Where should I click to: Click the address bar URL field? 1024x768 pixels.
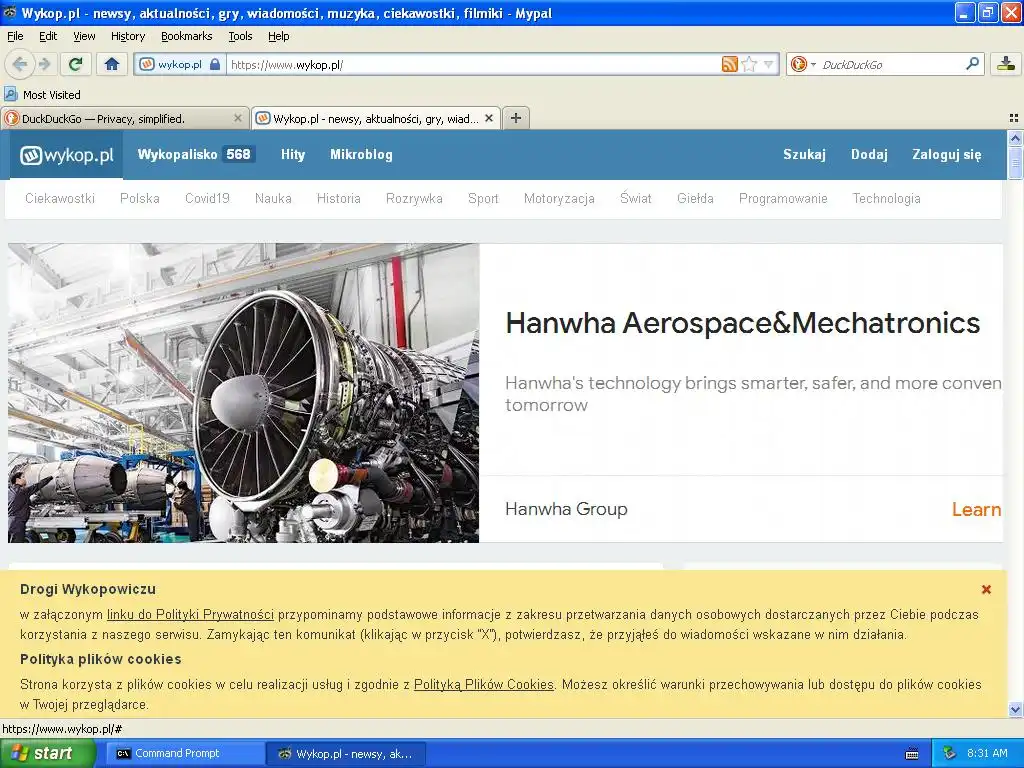click(x=473, y=65)
